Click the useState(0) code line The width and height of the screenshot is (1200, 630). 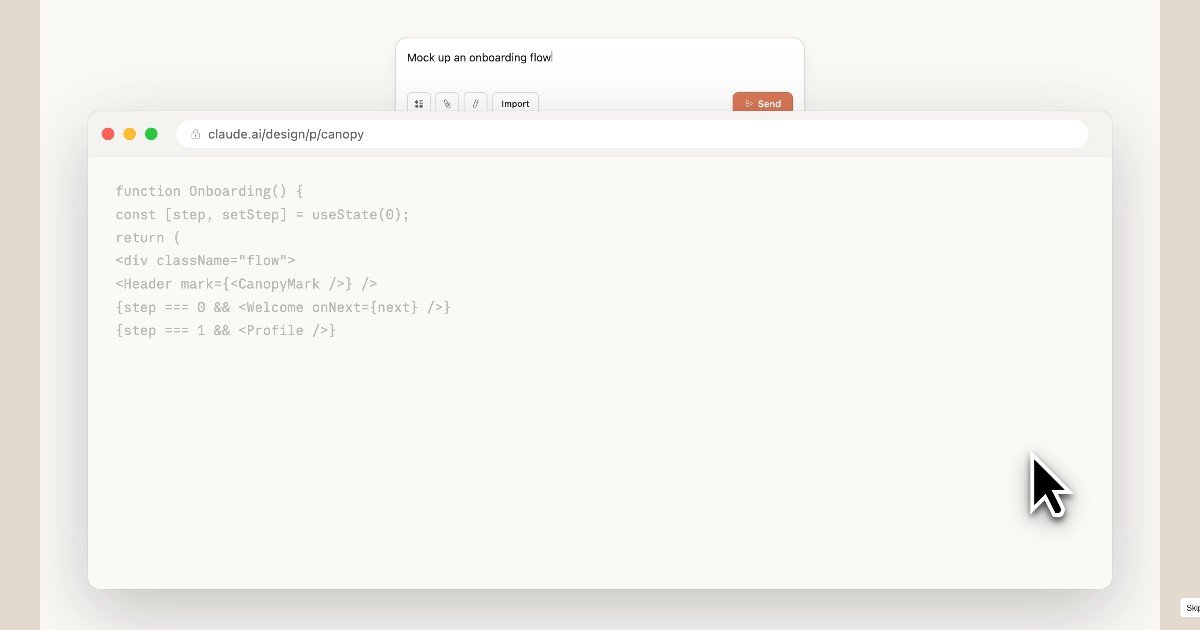point(262,214)
